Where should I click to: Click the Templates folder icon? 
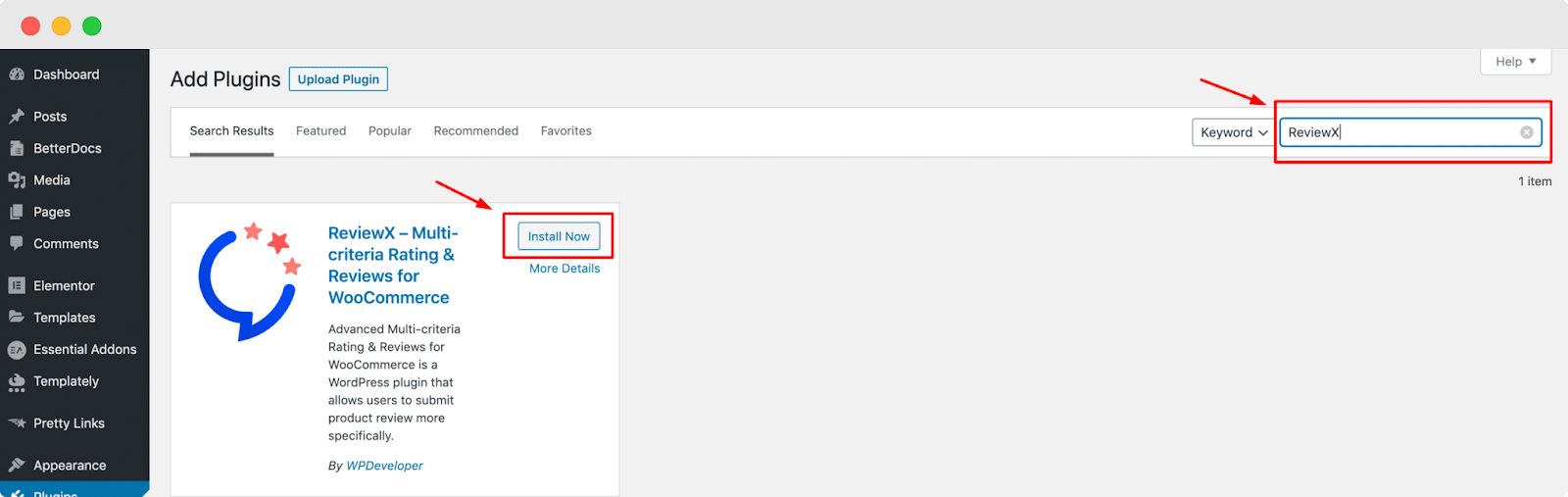[17, 318]
